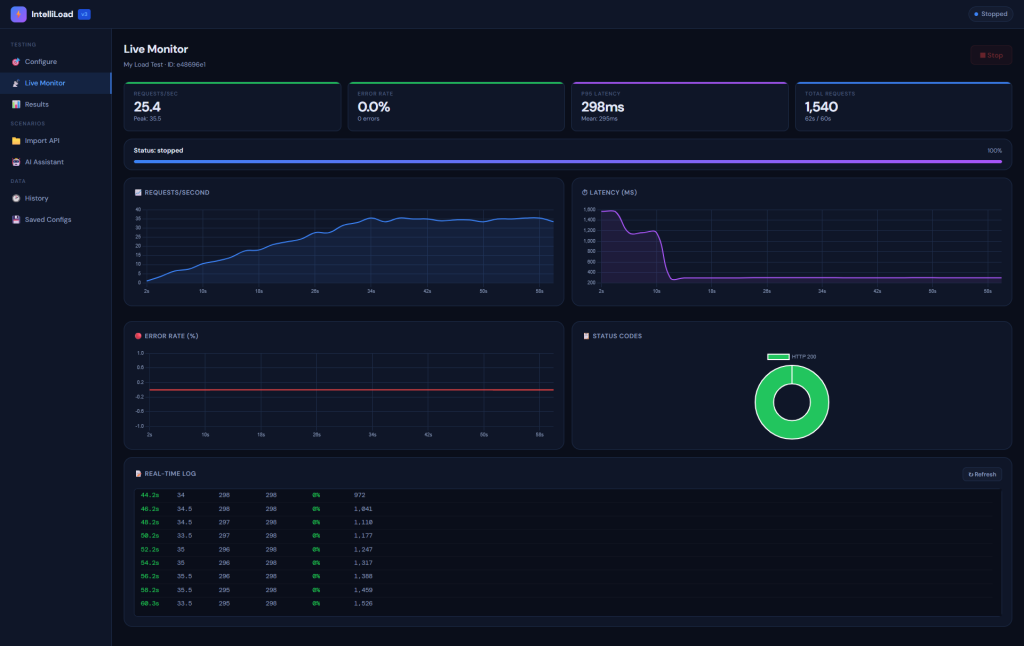Refresh the real-time log
This screenshot has height=646, width=1024.
pos(981,474)
